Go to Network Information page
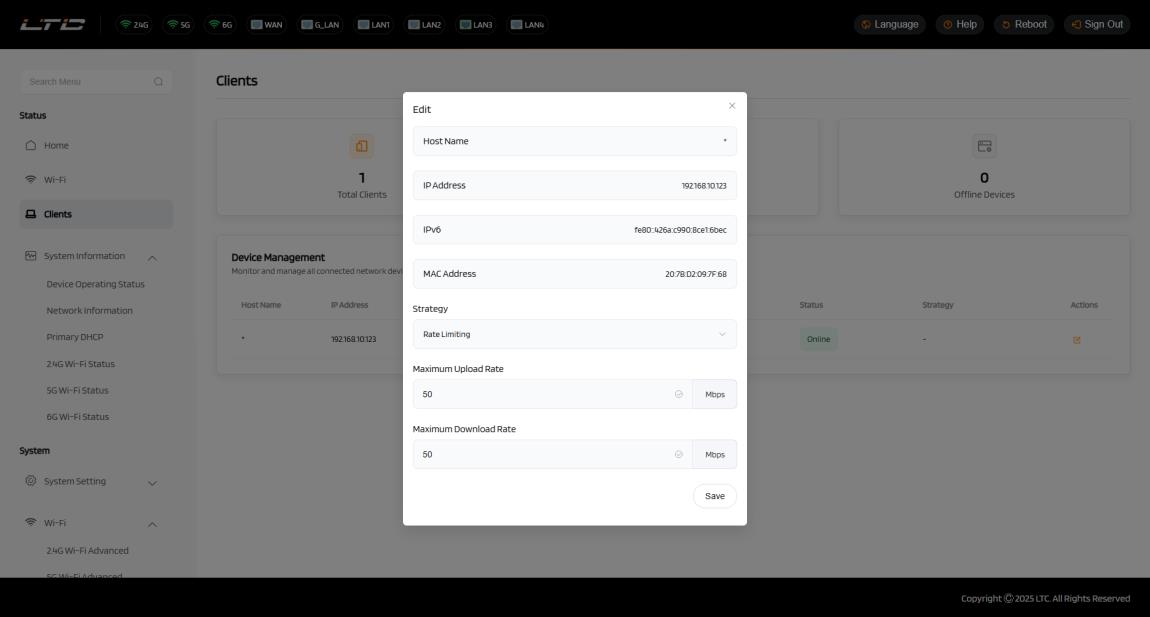The height and width of the screenshot is (617, 1150). [89, 311]
